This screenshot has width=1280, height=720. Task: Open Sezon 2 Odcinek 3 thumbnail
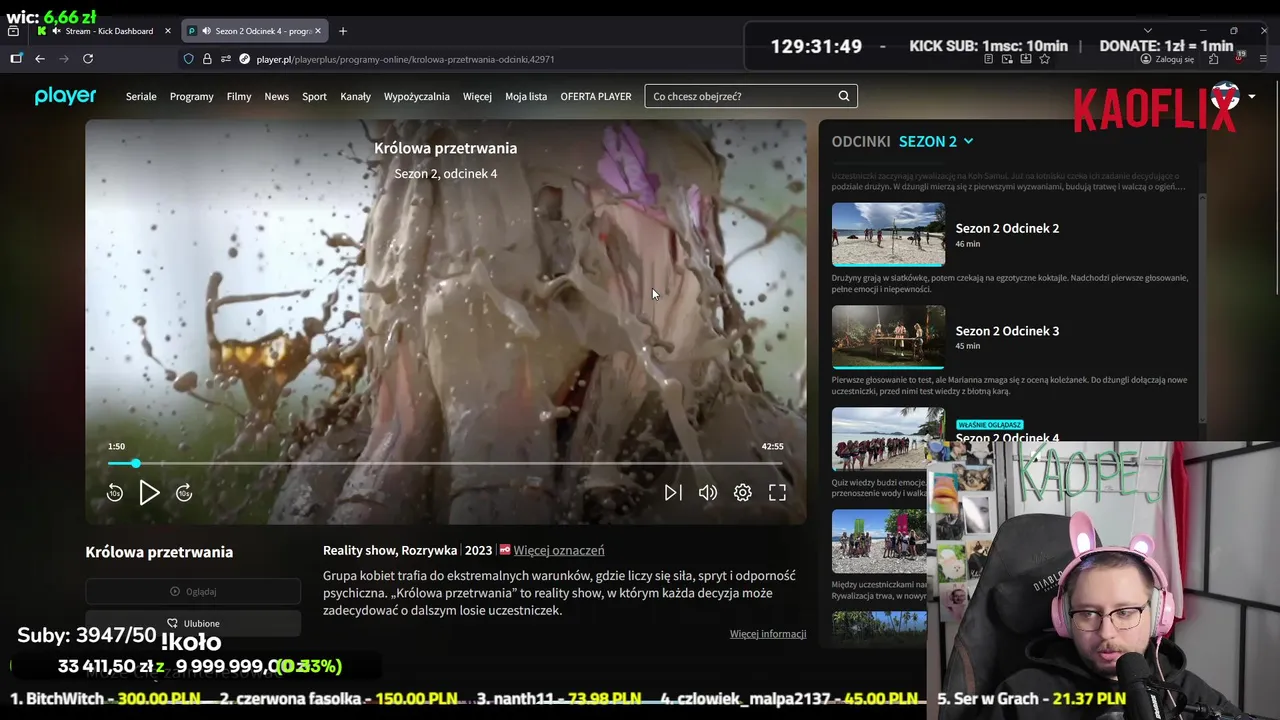[888, 337]
